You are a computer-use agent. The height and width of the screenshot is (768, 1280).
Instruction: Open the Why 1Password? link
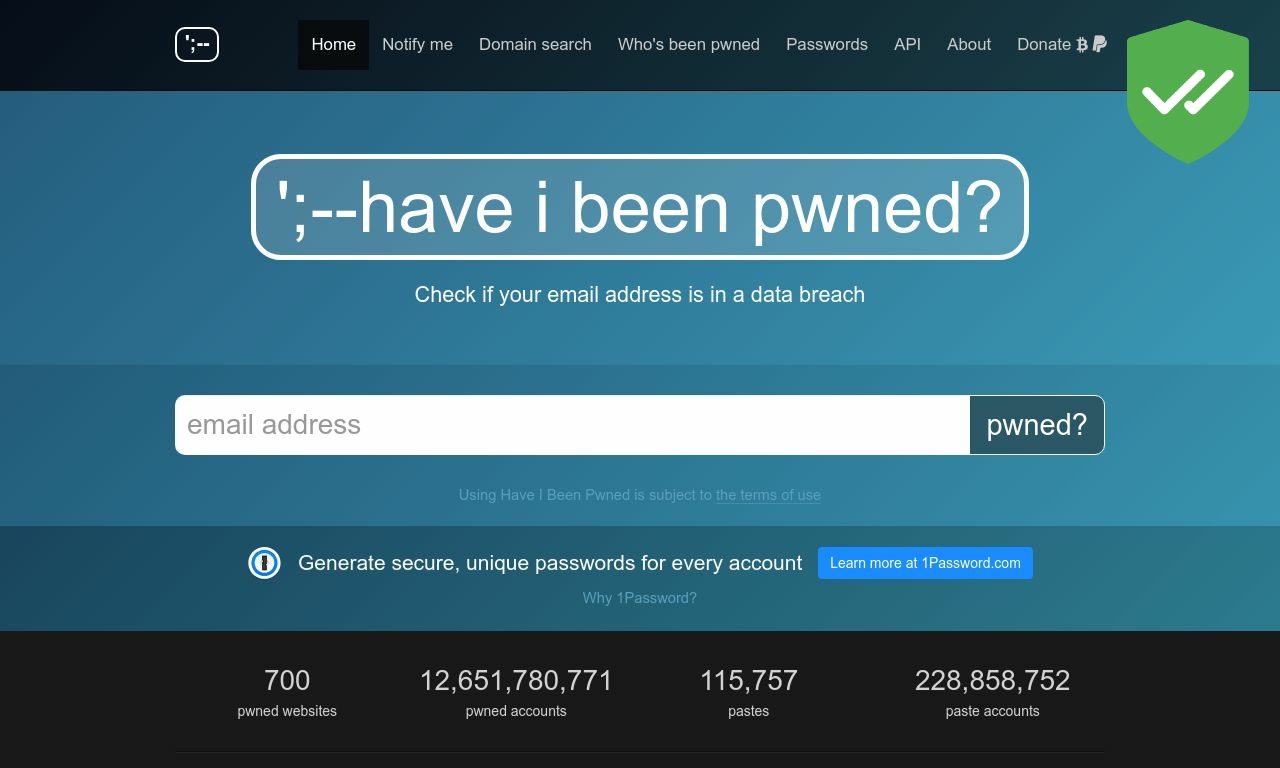tap(640, 598)
